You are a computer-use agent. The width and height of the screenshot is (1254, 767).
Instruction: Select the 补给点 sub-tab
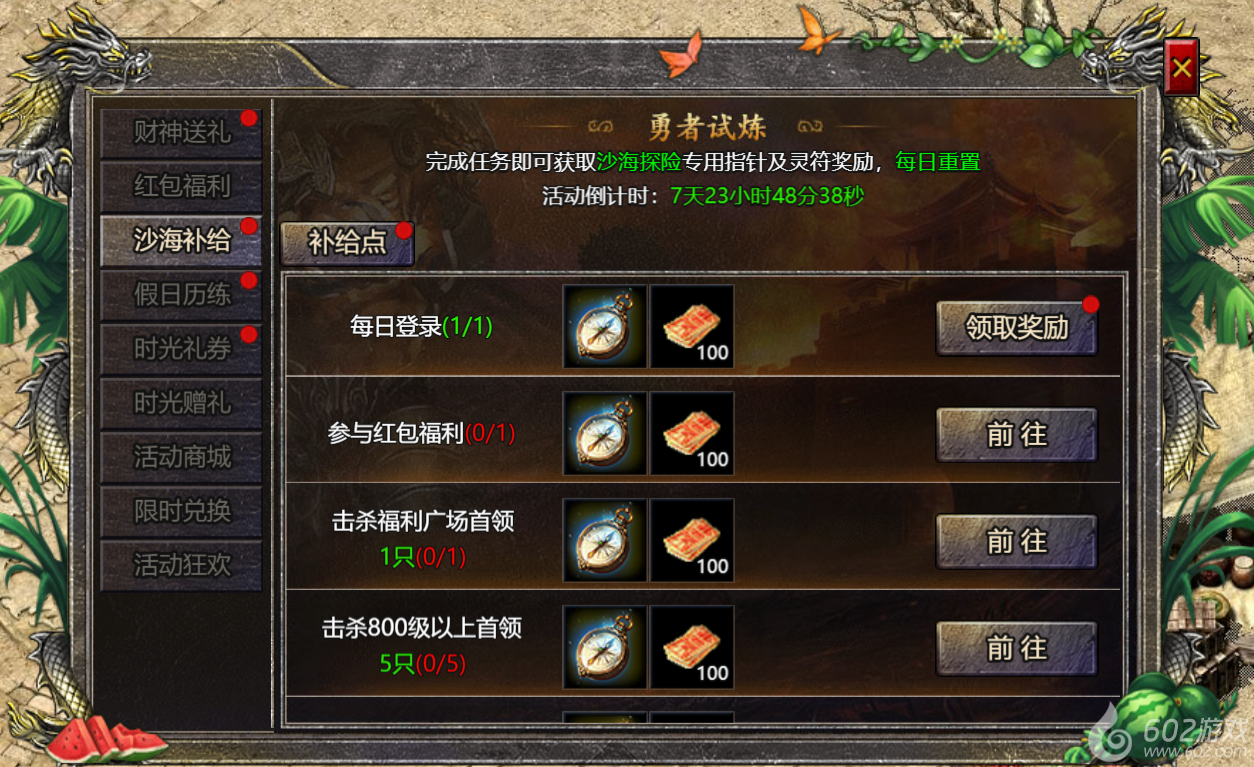[x=347, y=243]
